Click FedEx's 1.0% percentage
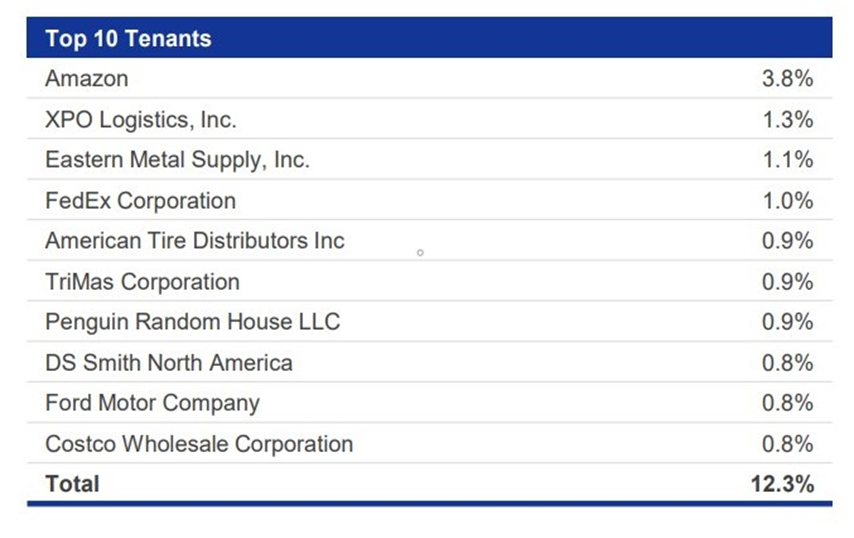 [788, 201]
